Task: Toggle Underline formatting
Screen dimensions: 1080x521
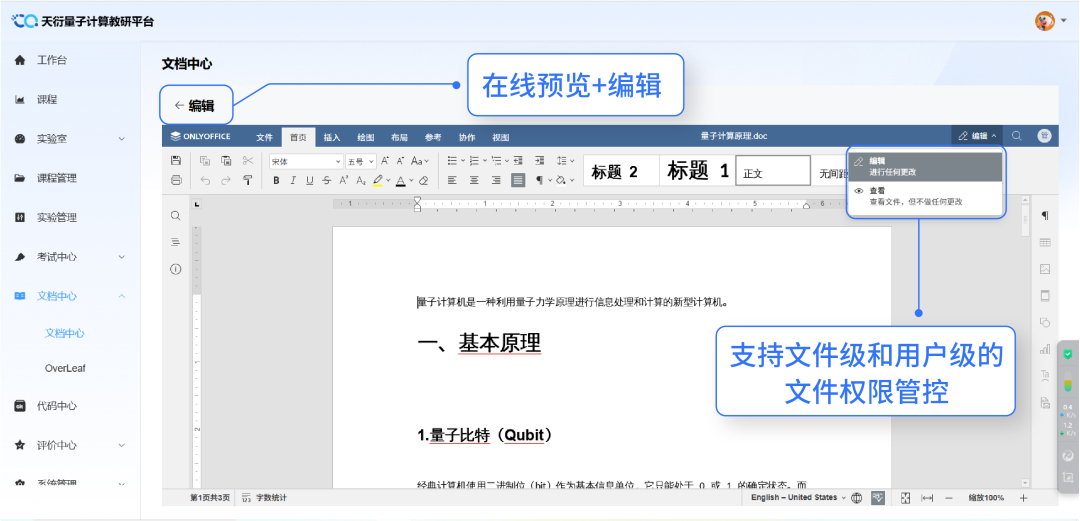Action: (310, 181)
